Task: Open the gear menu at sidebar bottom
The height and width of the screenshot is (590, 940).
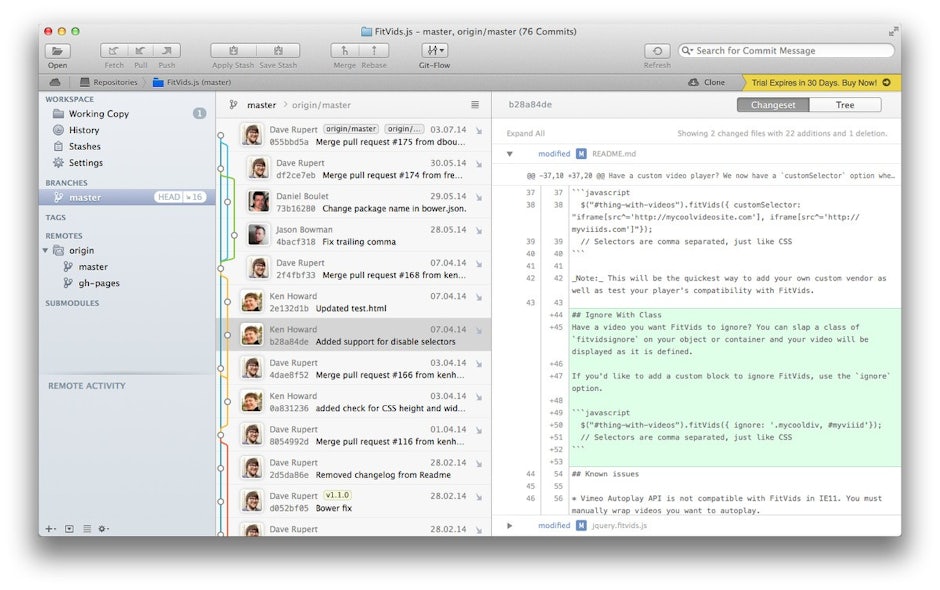Action: [103, 529]
